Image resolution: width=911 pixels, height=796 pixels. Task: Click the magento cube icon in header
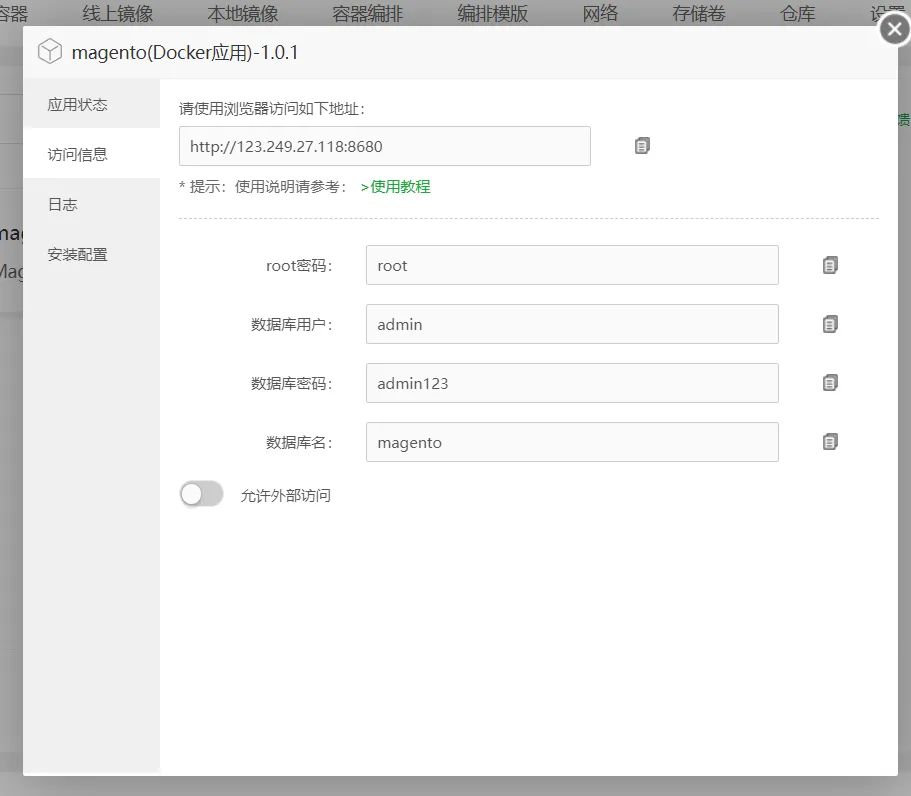50,52
